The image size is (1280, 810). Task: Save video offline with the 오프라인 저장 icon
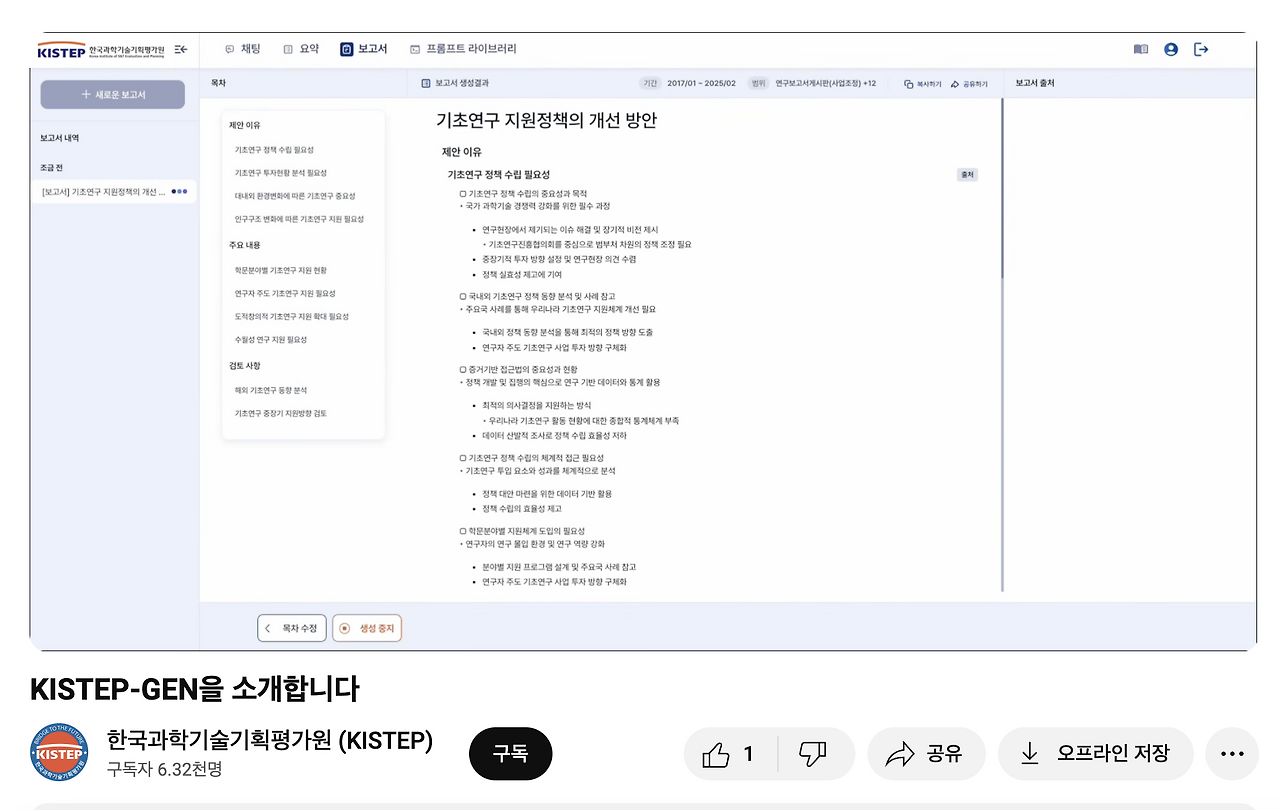(1096, 754)
